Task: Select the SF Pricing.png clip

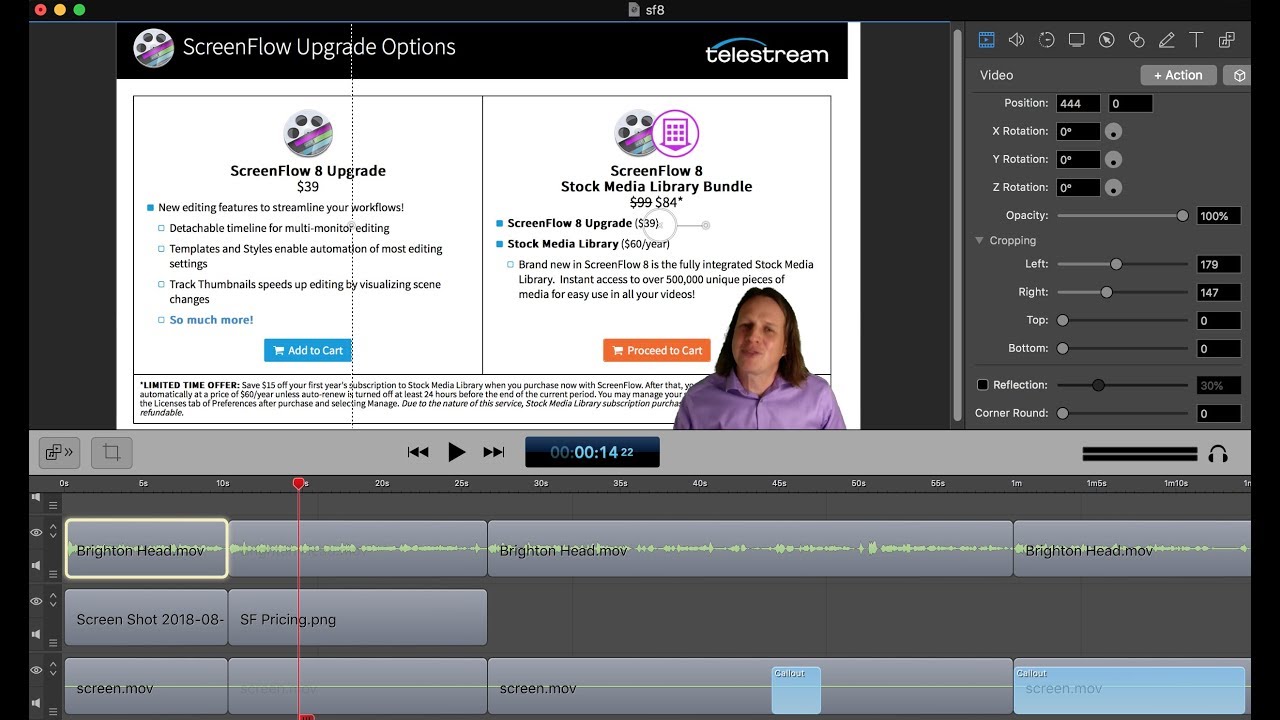Action: tap(358, 617)
